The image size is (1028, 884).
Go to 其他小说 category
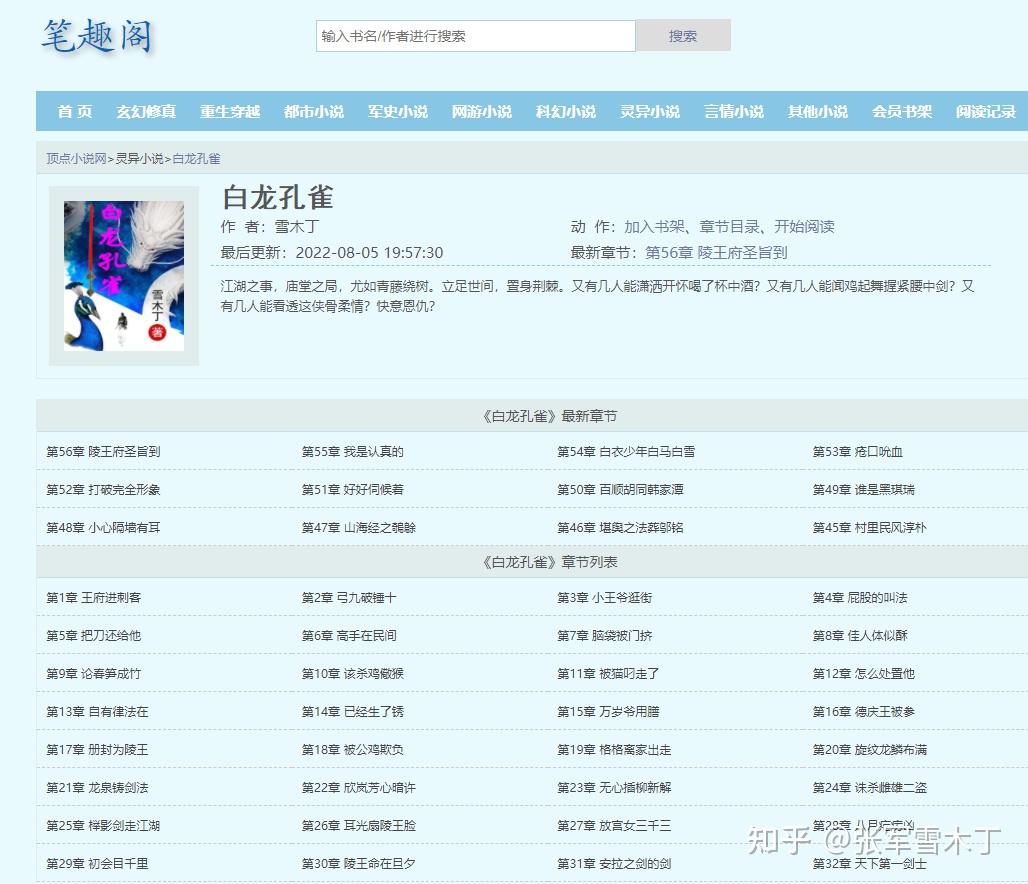[818, 111]
